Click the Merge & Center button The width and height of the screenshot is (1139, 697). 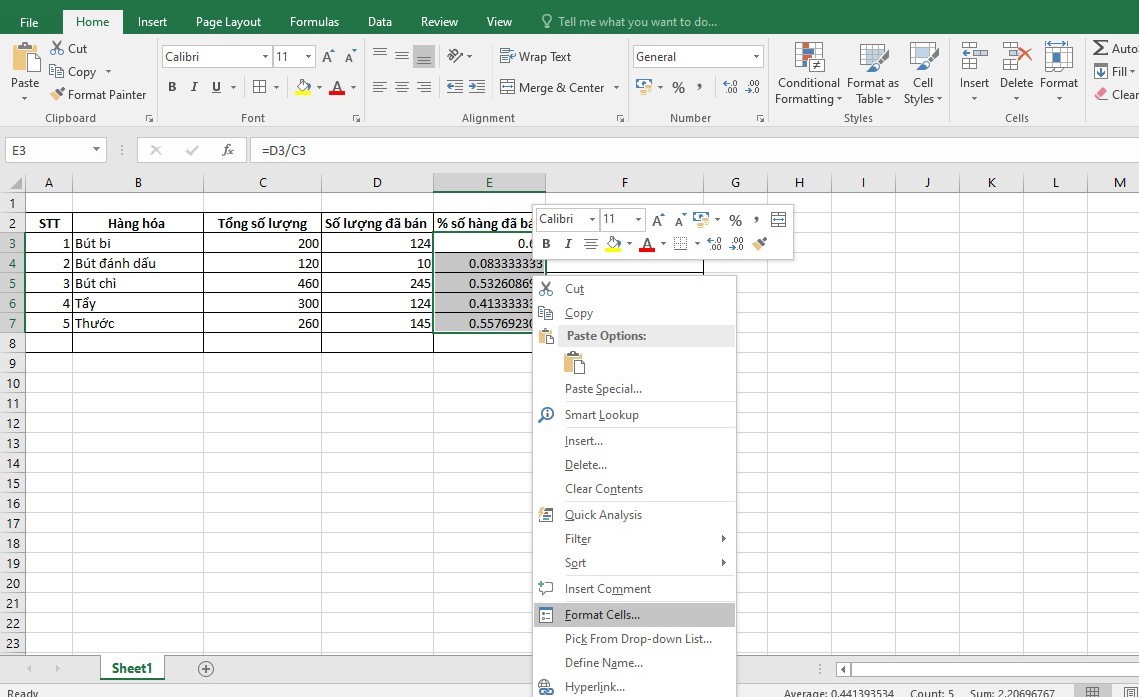[x=552, y=88]
